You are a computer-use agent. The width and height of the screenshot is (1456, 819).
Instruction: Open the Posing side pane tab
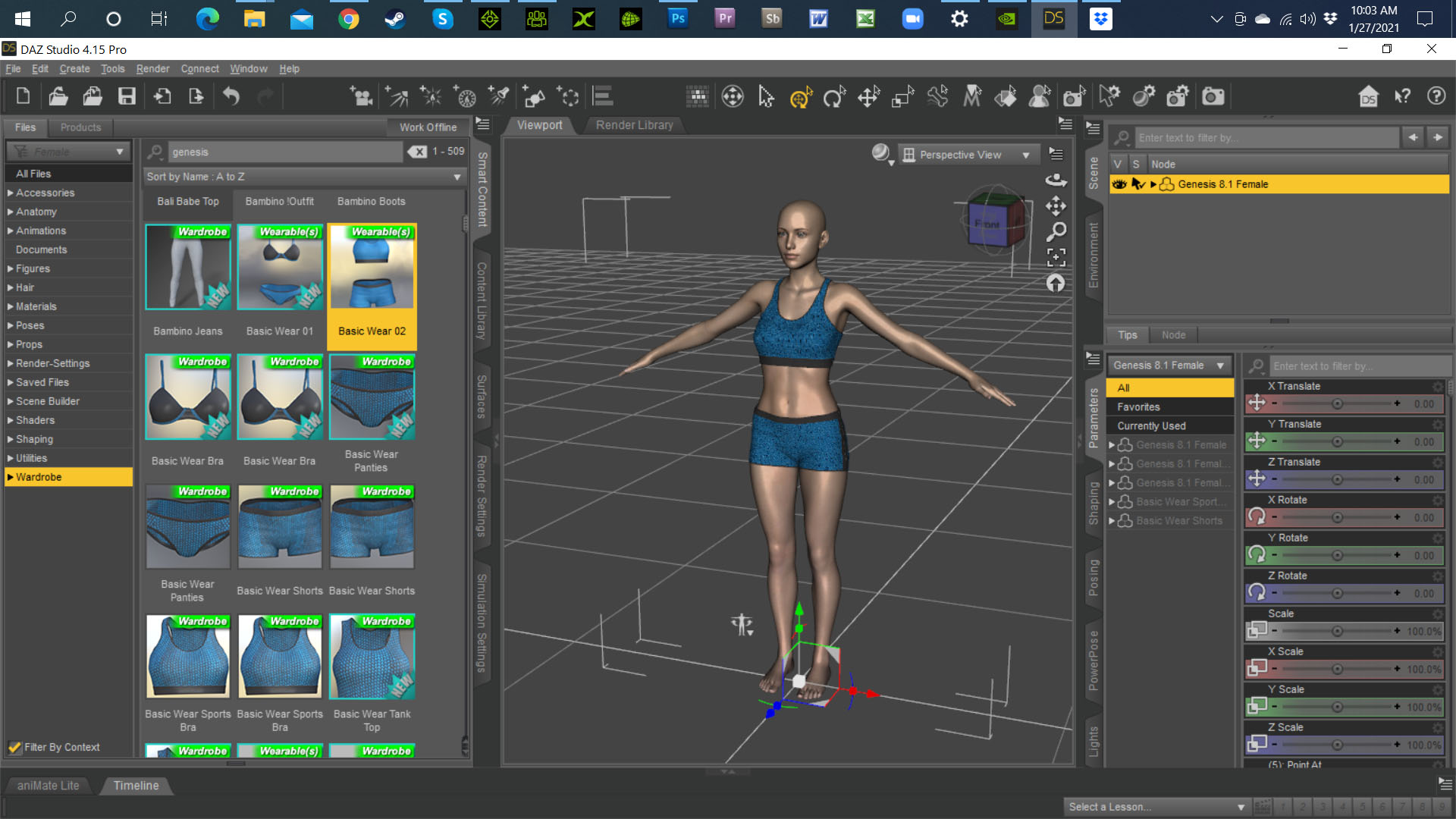point(1094,577)
